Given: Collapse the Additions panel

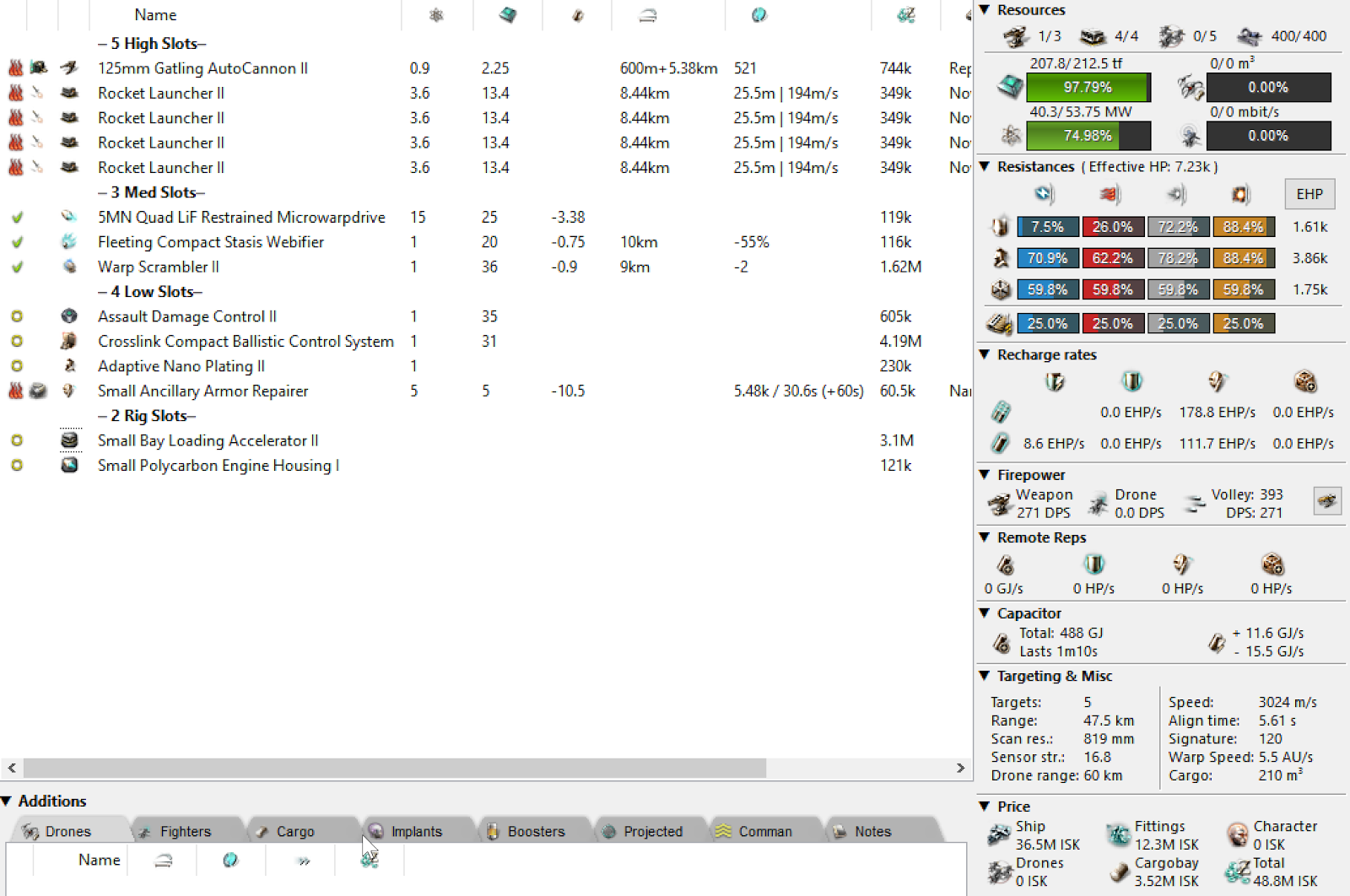Looking at the screenshot, I should click(x=7, y=801).
